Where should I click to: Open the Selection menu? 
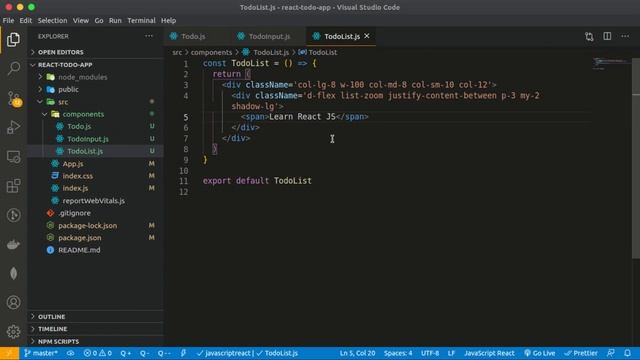click(x=52, y=20)
